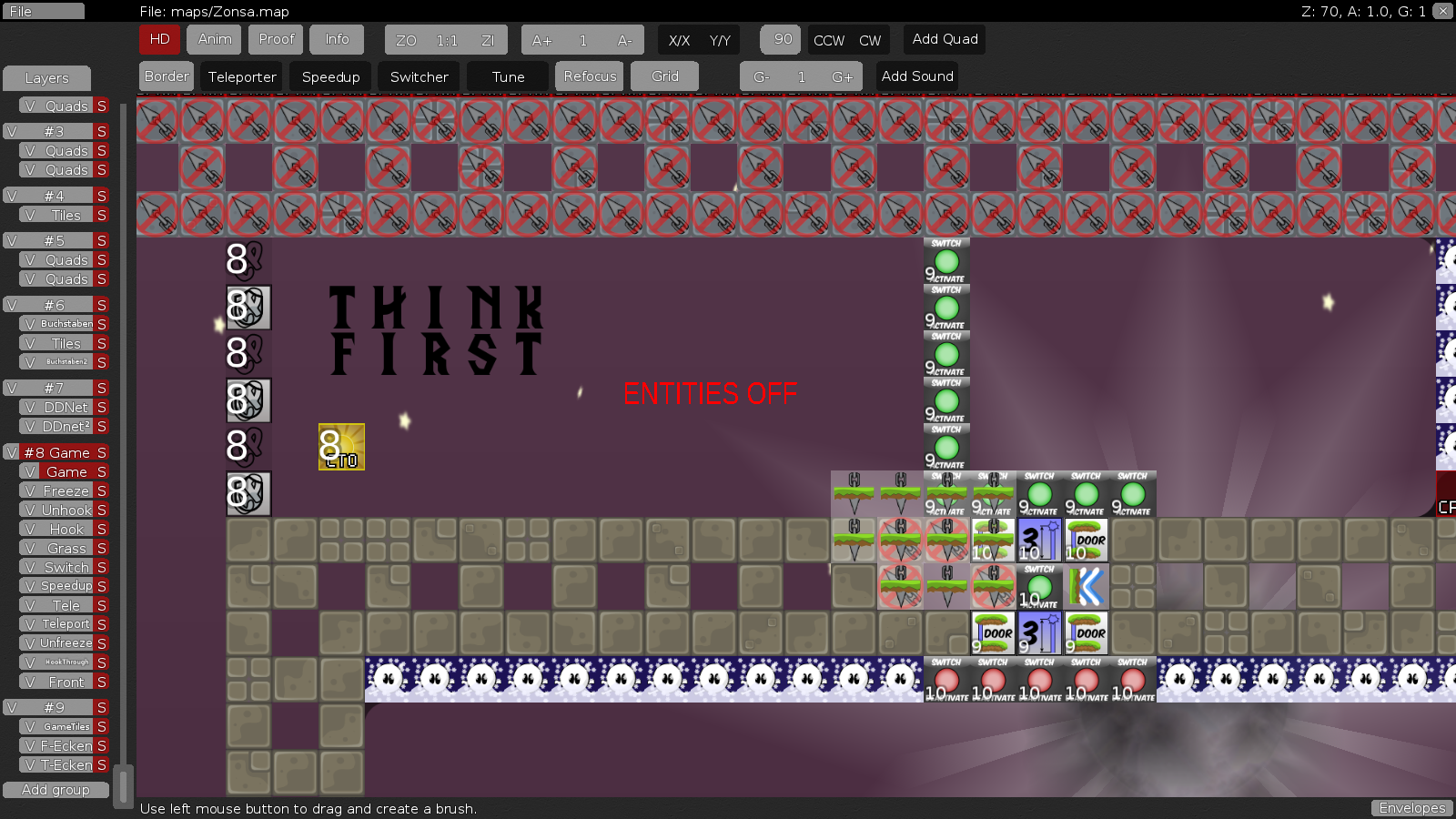Viewport: 1456px width, 819px height.
Task: Rotate the brush counter-clockwise with CCW
Action: [x=829, y=40]
